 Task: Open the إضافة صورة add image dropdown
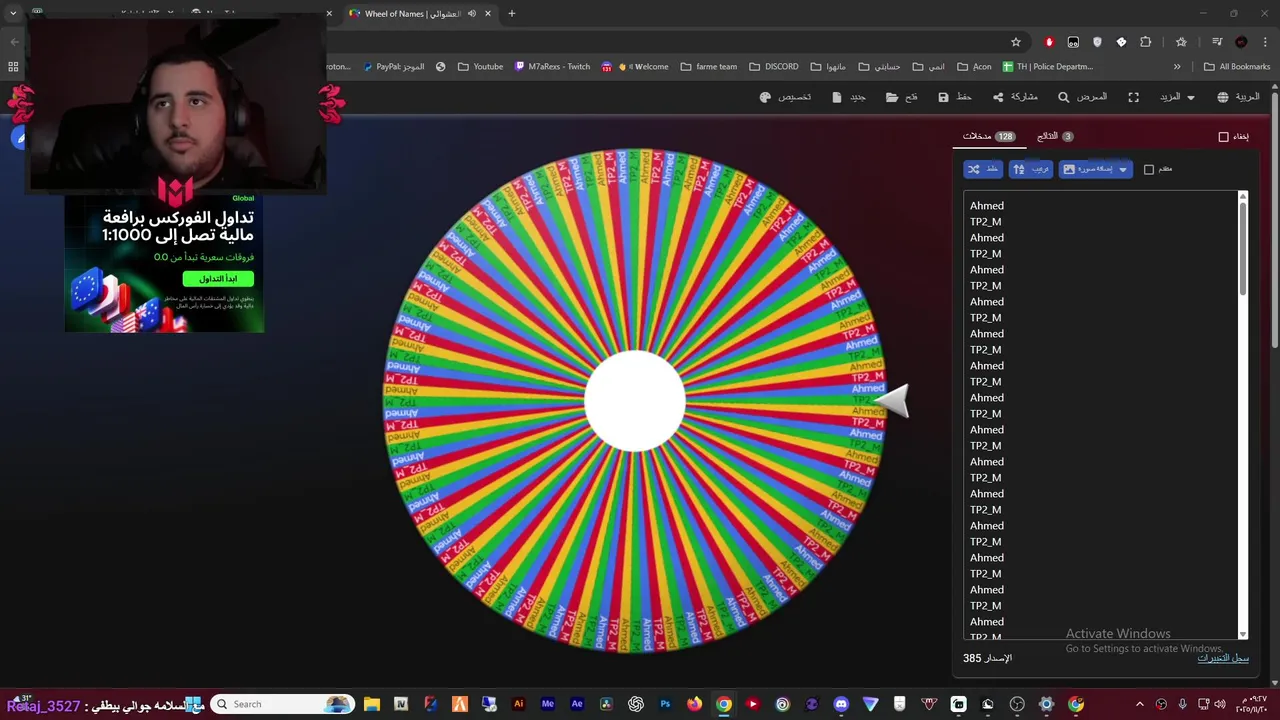pyautogui.click(x=1096, y=169)
